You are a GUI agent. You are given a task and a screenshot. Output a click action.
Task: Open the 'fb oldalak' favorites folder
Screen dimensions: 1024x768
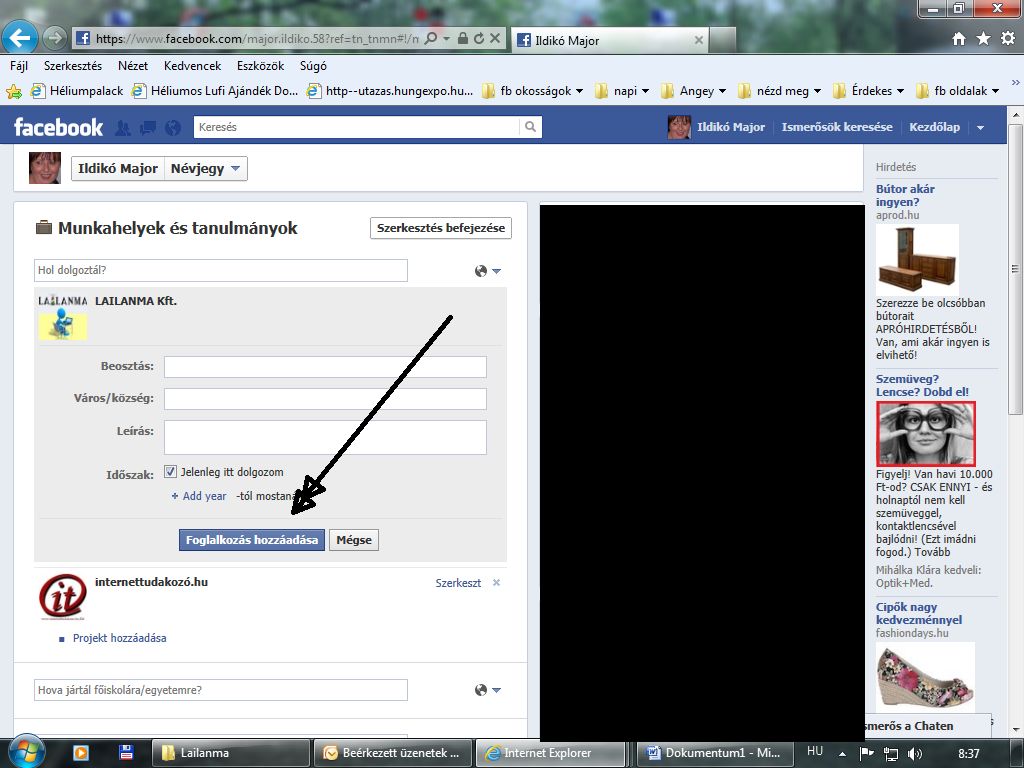click(957, 91)
